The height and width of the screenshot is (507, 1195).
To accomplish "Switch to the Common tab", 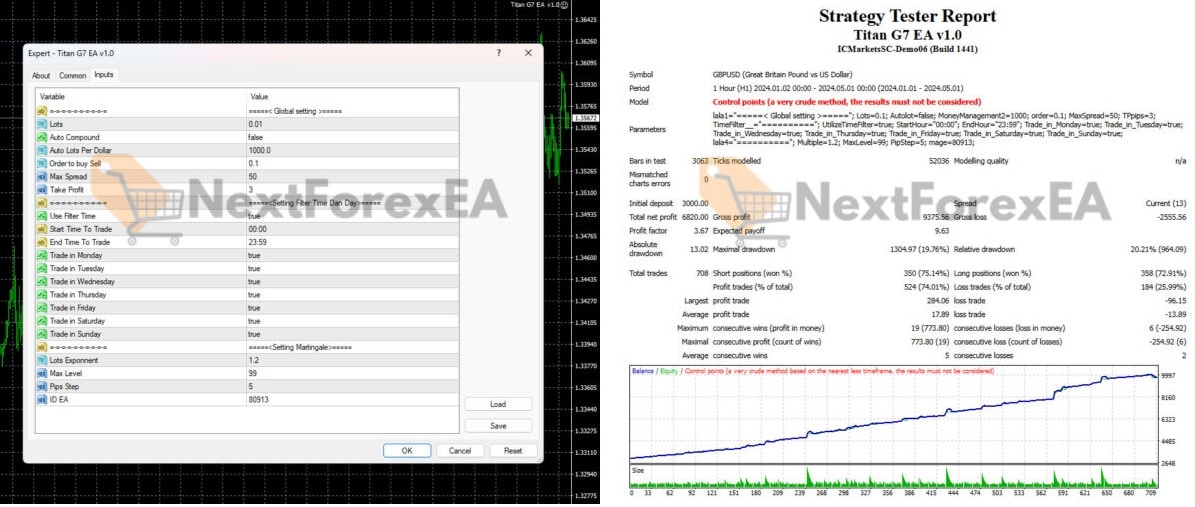I will pos(72,75).
